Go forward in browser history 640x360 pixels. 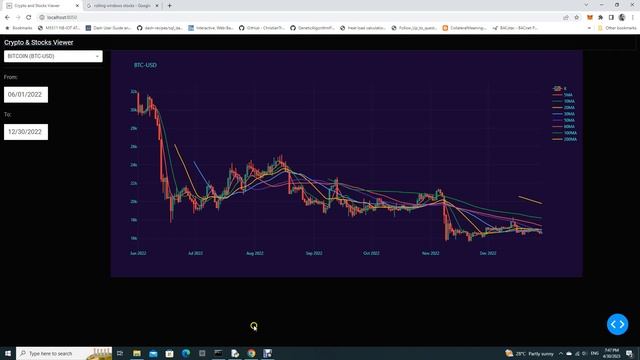pyautogui.click(x=18, y=17)
